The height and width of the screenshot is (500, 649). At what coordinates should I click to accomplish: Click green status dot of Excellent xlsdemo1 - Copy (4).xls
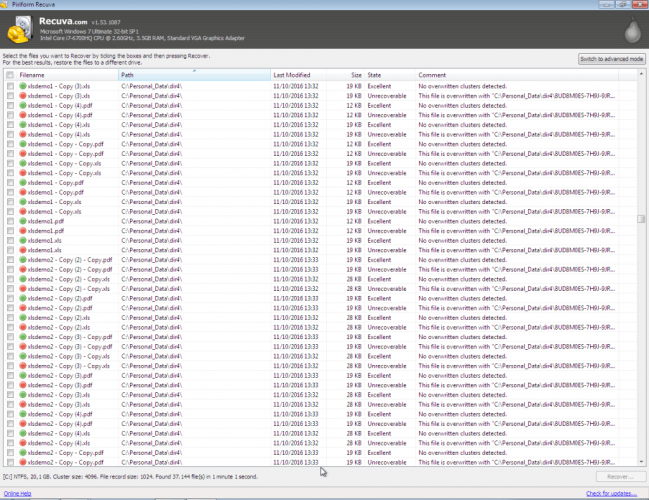pos(23,125)
